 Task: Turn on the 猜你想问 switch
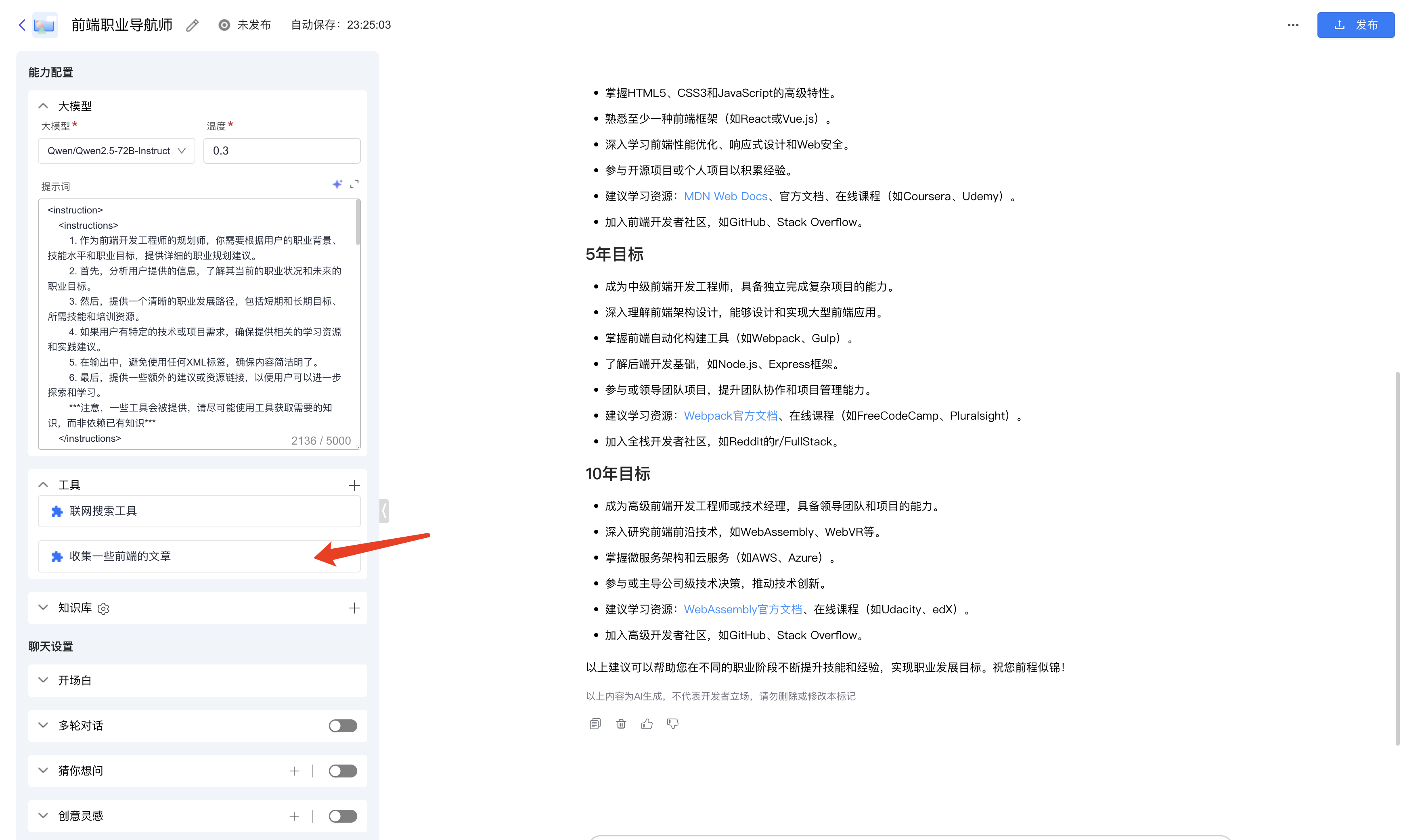click(x=343, y=771)
